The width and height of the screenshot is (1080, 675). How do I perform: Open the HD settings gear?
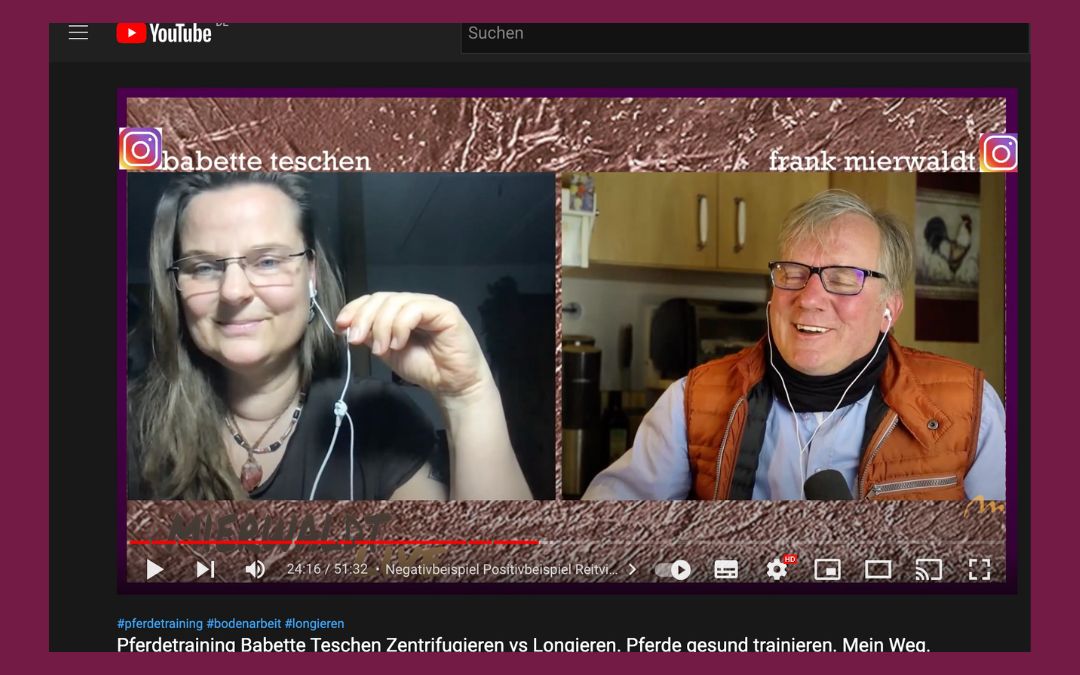click(778, 569)
